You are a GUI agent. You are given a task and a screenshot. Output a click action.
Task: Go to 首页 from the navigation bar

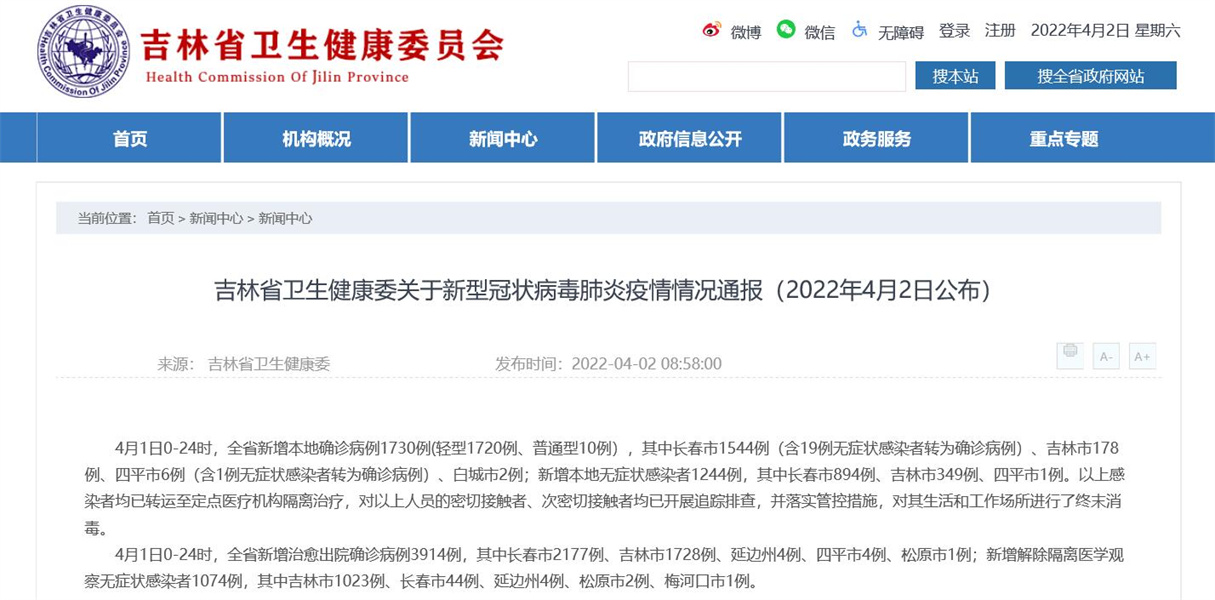[129, 138]
